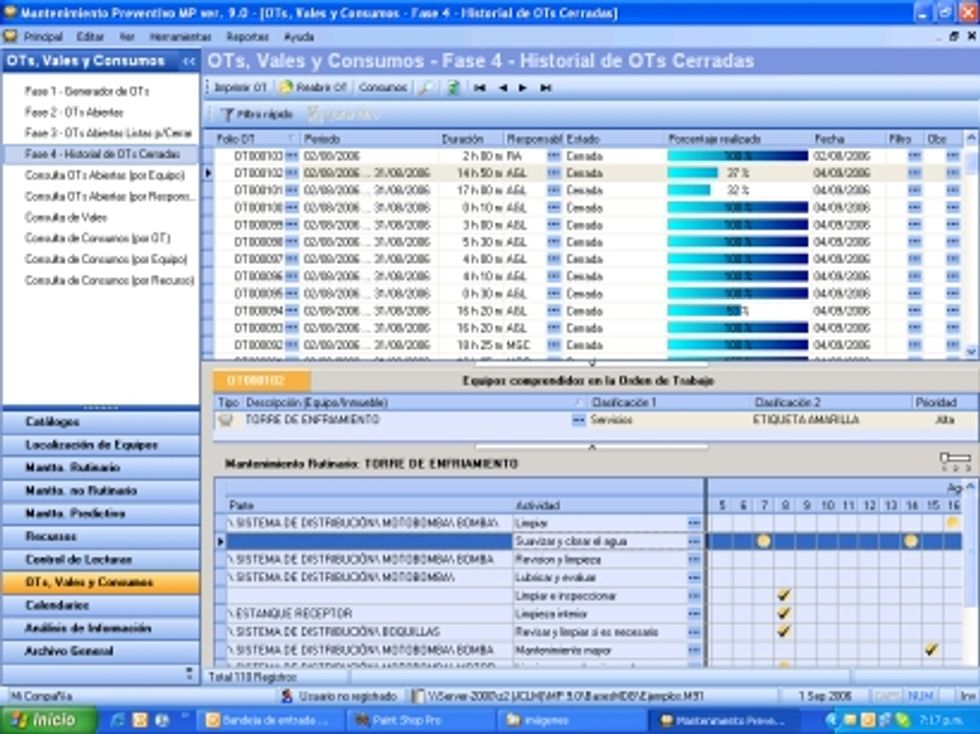This screenshot has height=734, width=980.
Task: Jump to the last record with the toolbar arrow
Action: pyautogui.click(x=546, y=88)
